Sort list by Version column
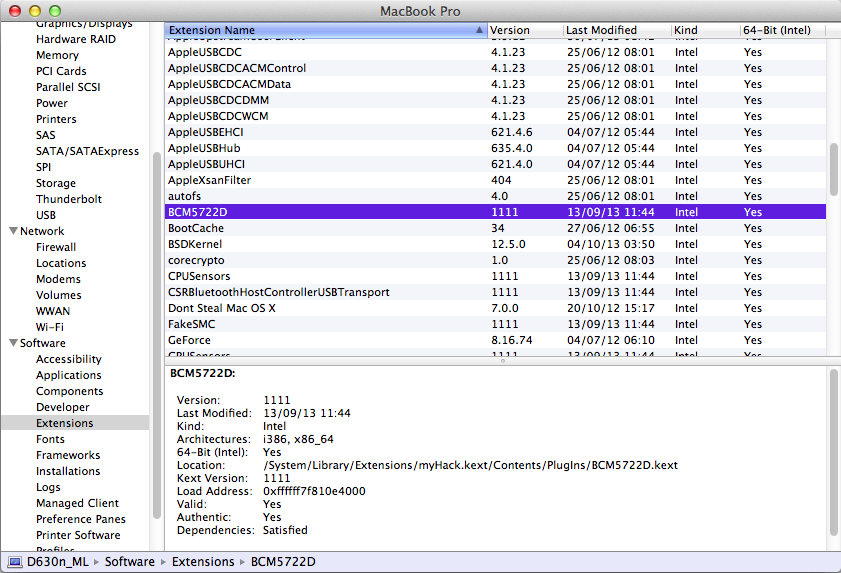Screen dimensions: 841x573 (x=523, y=30)
